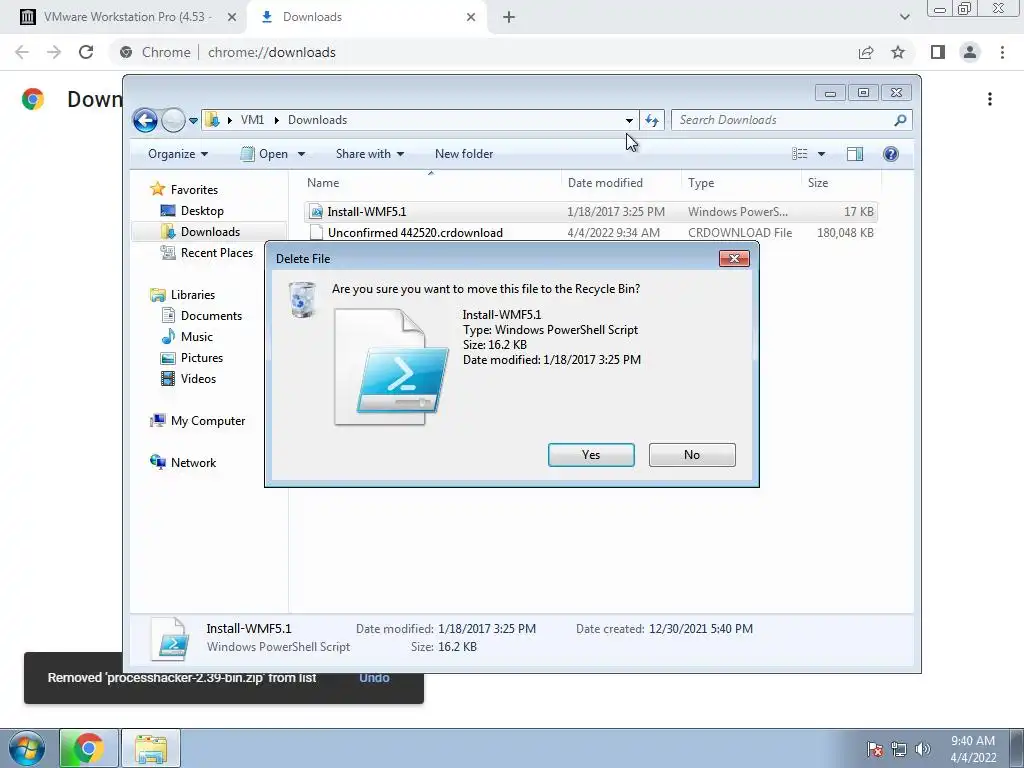Sort by Name column header
This screenshot has width=1024, height=768.
431,183
